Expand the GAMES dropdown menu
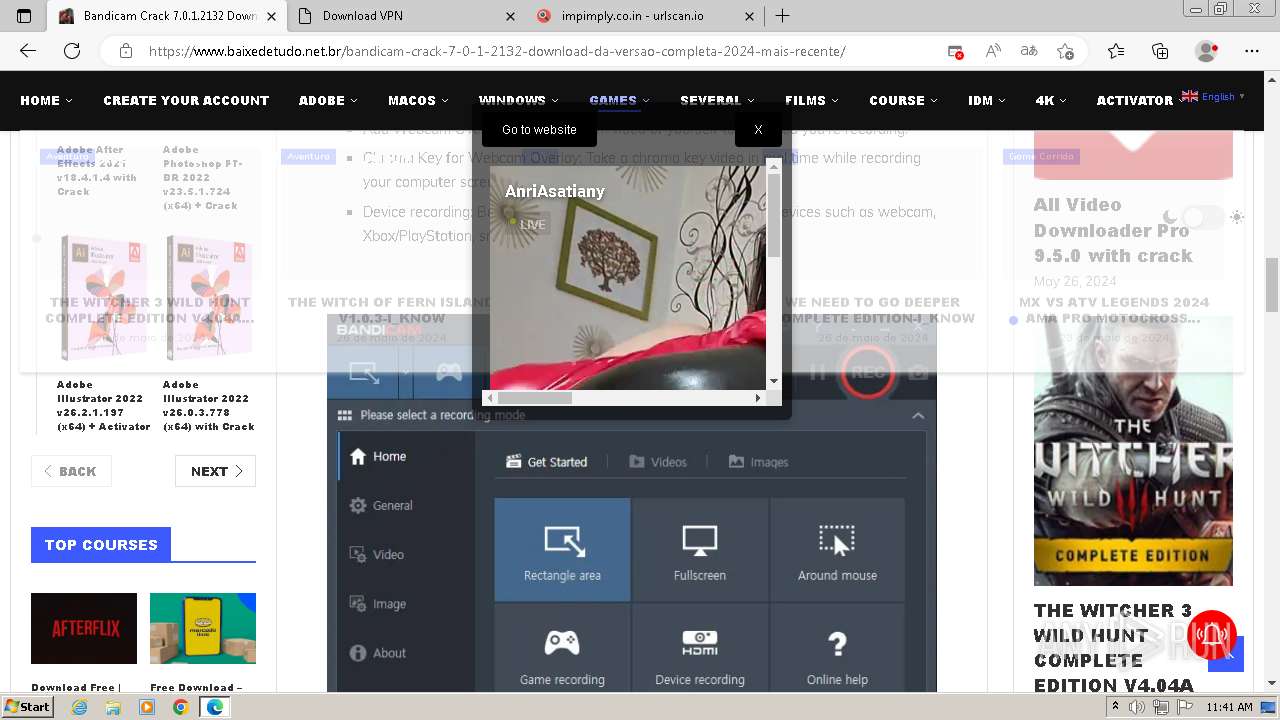Image resolution: width=1280 pixels, height=720 pixels. [619, 100]
